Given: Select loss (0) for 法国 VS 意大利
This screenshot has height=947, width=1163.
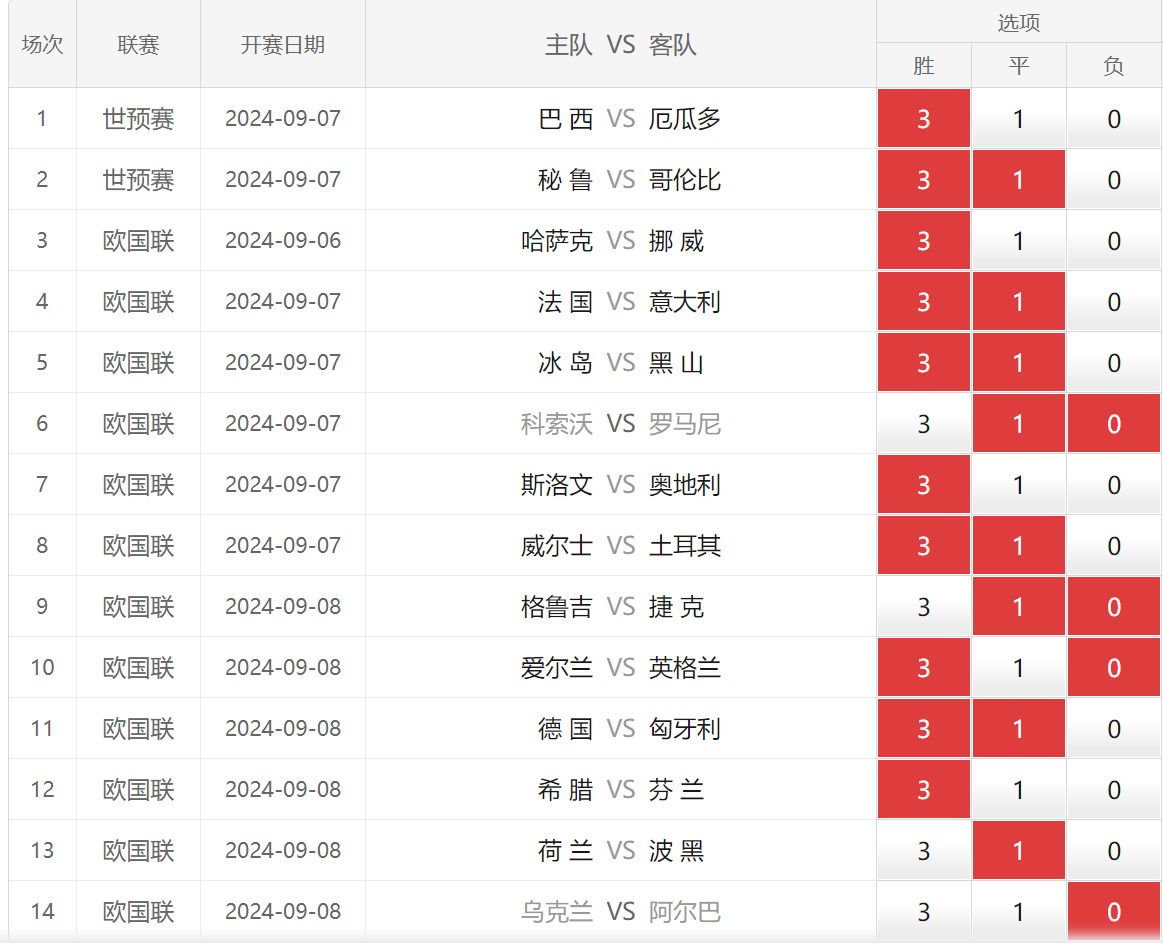Looking at the screenshot, I should tap(1113, 302).
